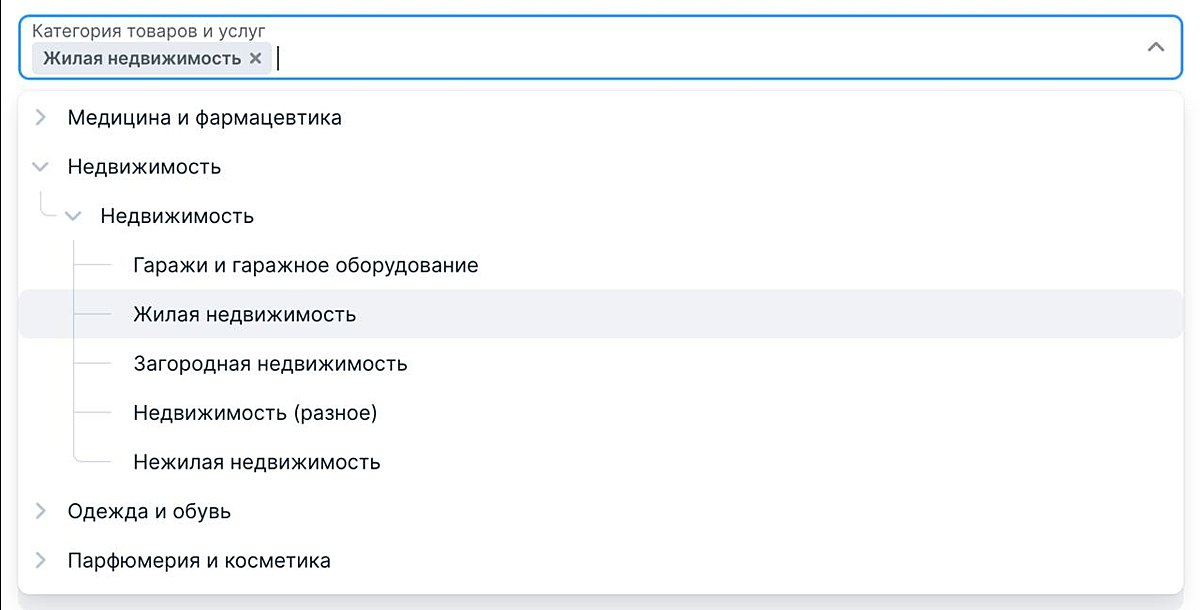
Task: Click the nested Недвижимость subcategory label
Action: tap(177, 216)
